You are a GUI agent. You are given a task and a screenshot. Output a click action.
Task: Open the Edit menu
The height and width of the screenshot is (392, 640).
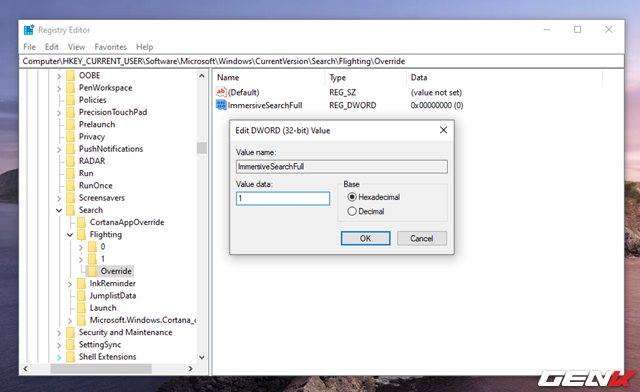click(x=51, y=47)
